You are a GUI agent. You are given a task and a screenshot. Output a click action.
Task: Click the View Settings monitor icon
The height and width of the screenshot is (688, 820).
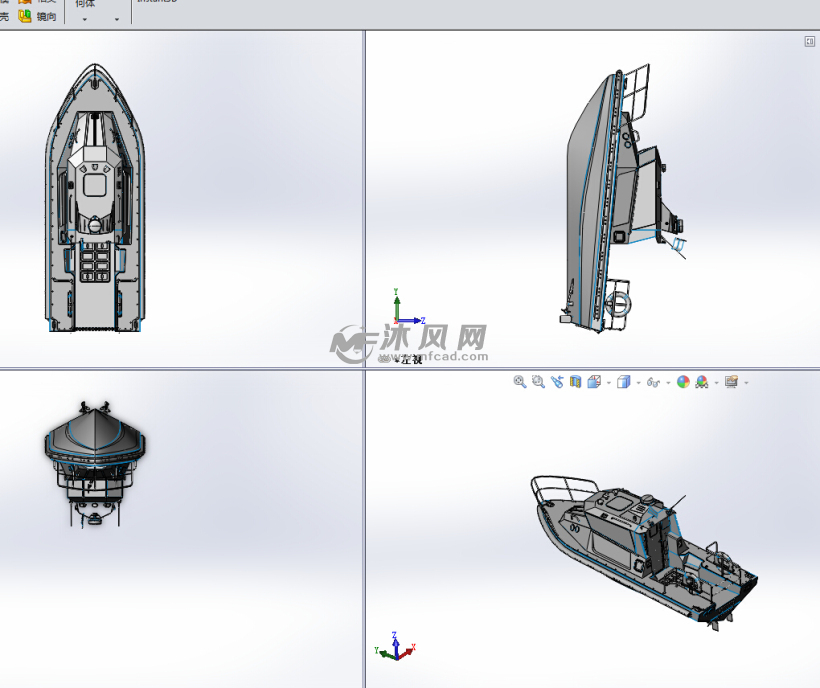731,382
